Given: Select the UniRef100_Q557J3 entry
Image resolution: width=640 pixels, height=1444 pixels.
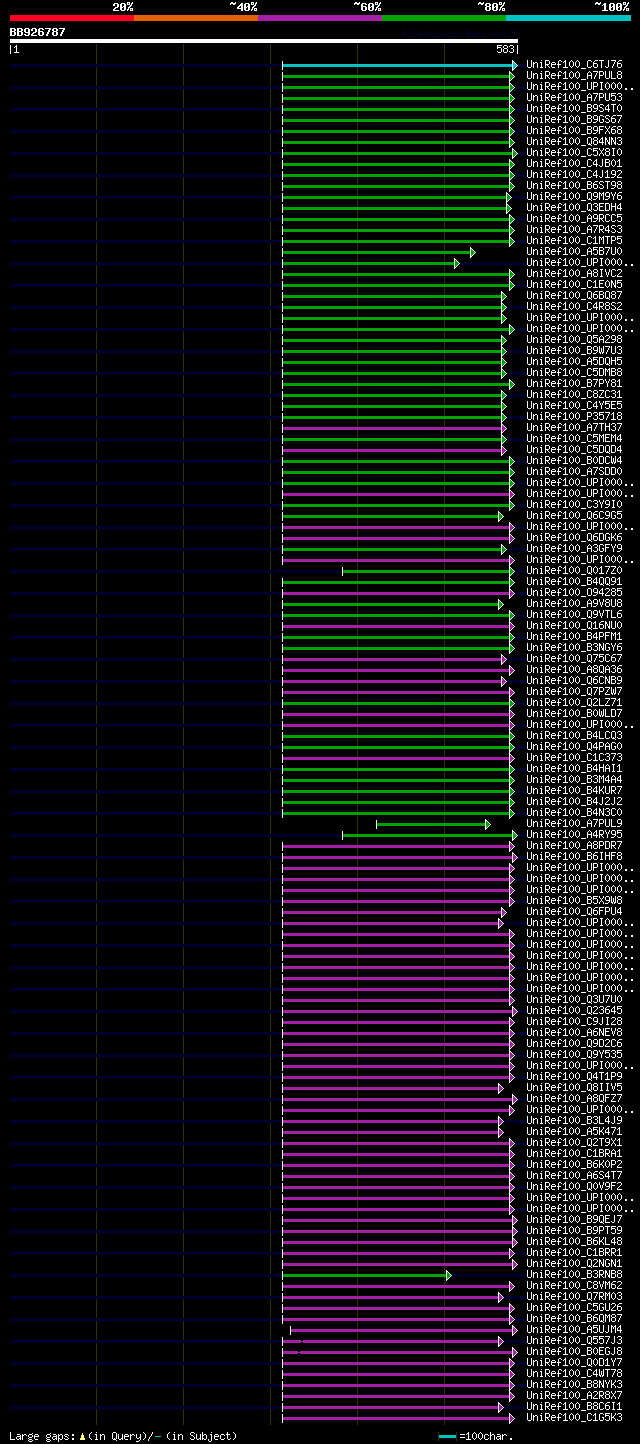Looking at the screenshot, I should tap(574, 1340).
